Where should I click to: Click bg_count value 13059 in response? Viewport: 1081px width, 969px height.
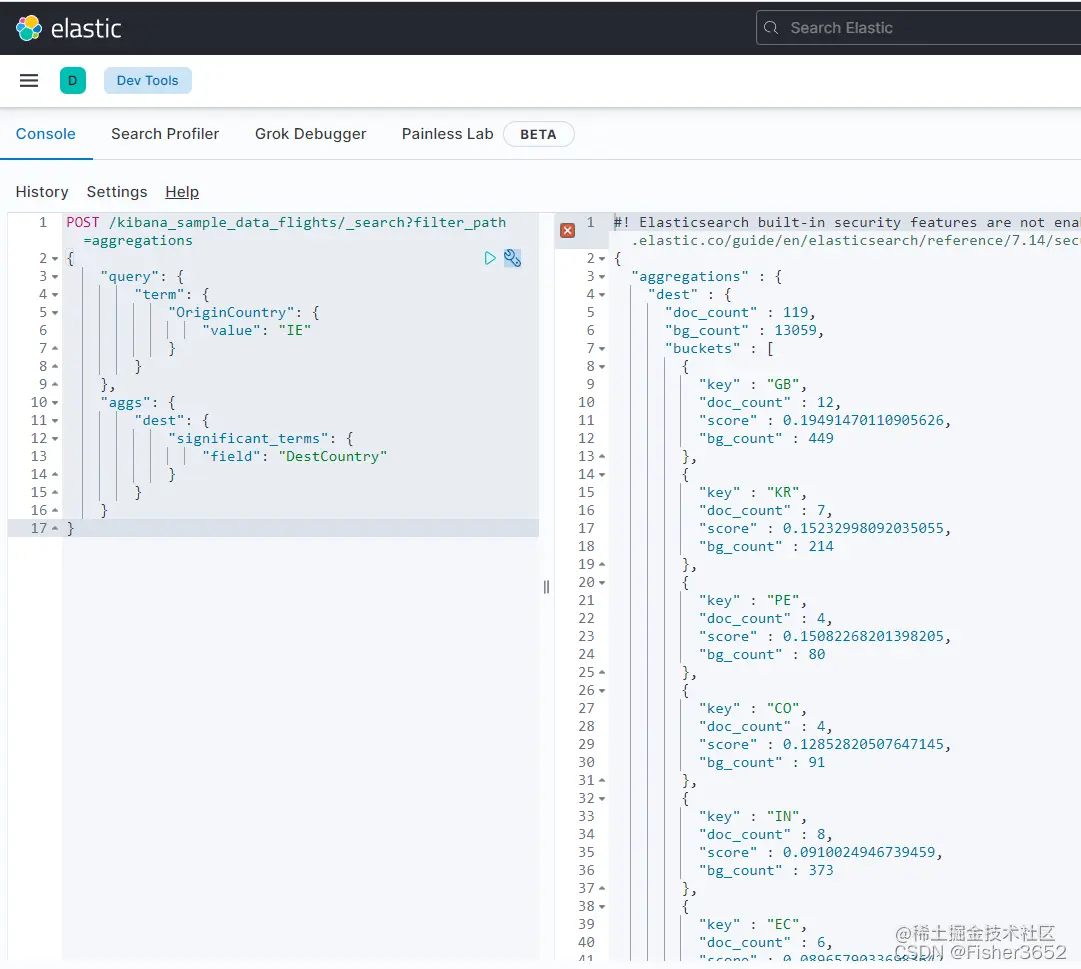coord(795,331)
